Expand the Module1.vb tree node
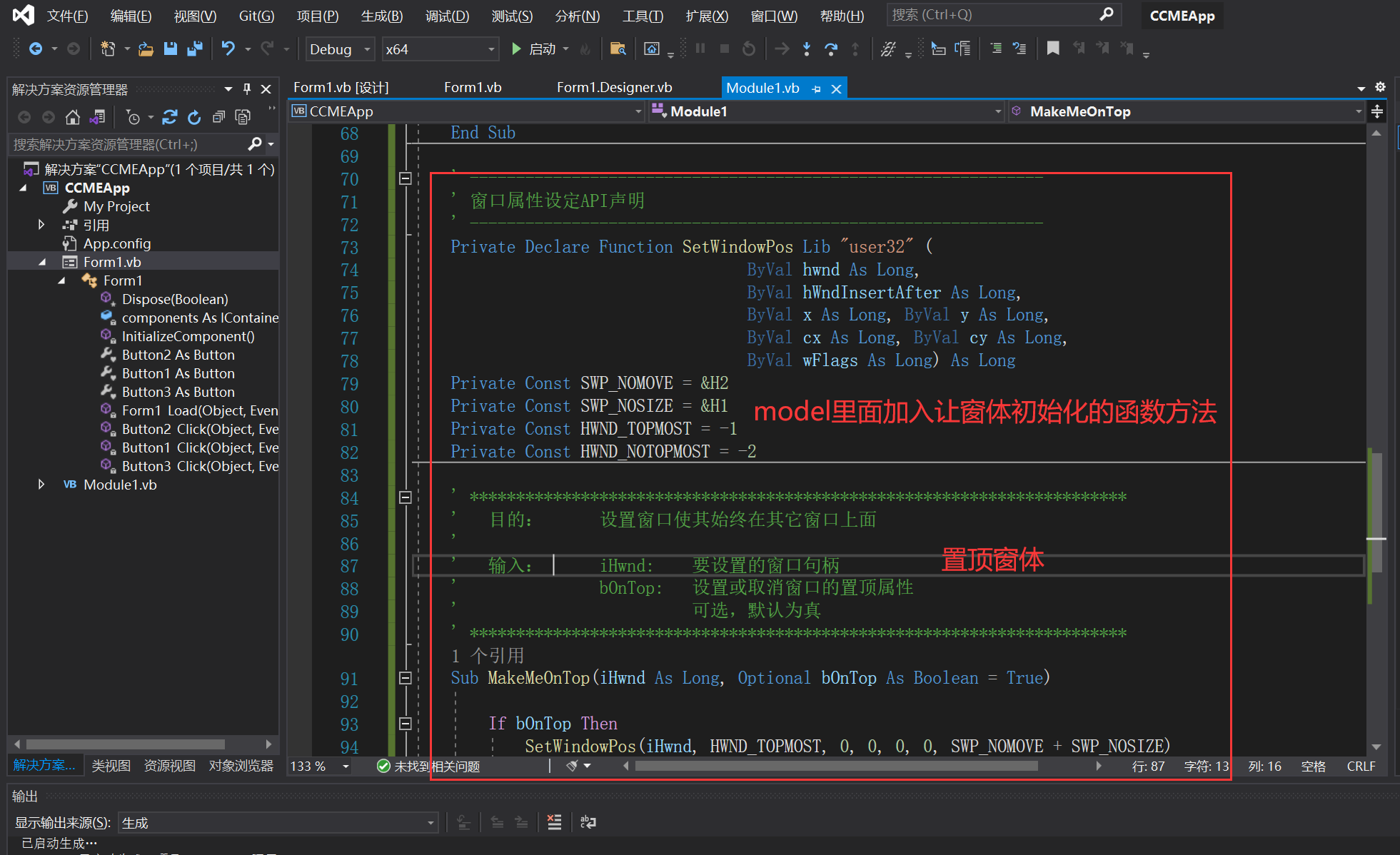Screen dimensions: 1400x855 (41, 485)
